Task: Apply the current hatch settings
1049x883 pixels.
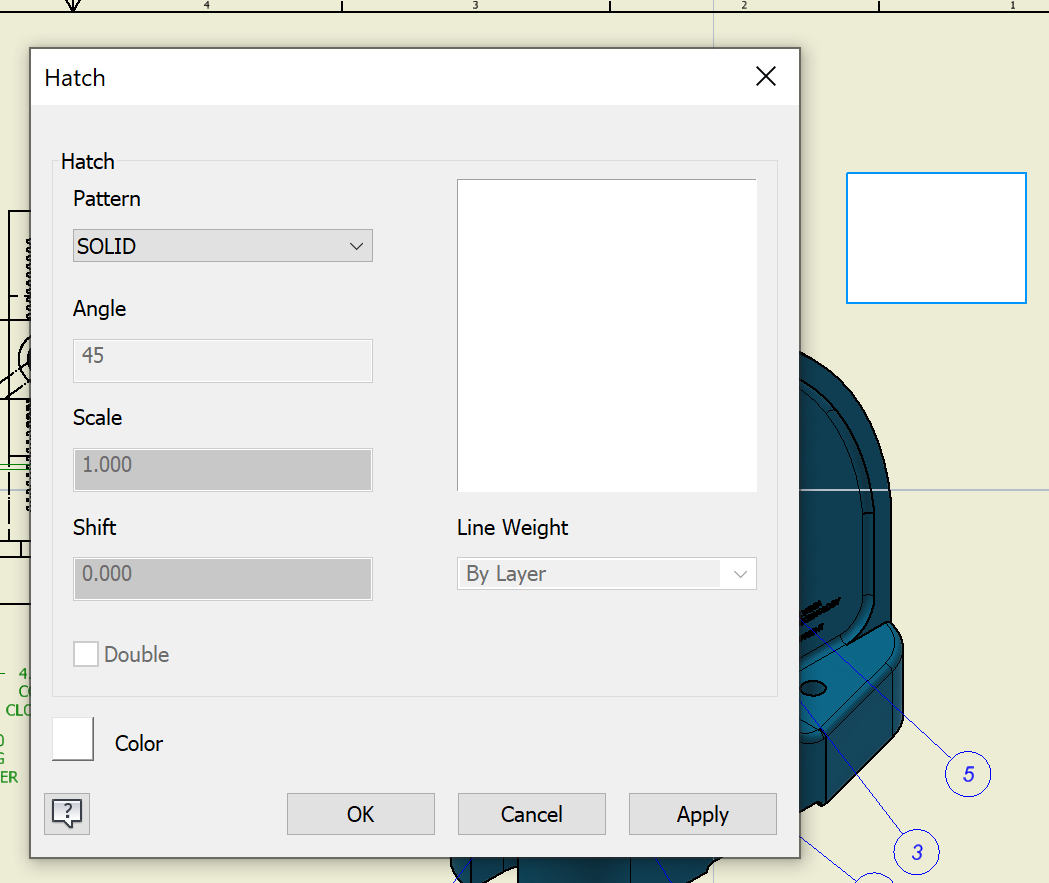Action: pyautogui.click(x=702, y=813)
